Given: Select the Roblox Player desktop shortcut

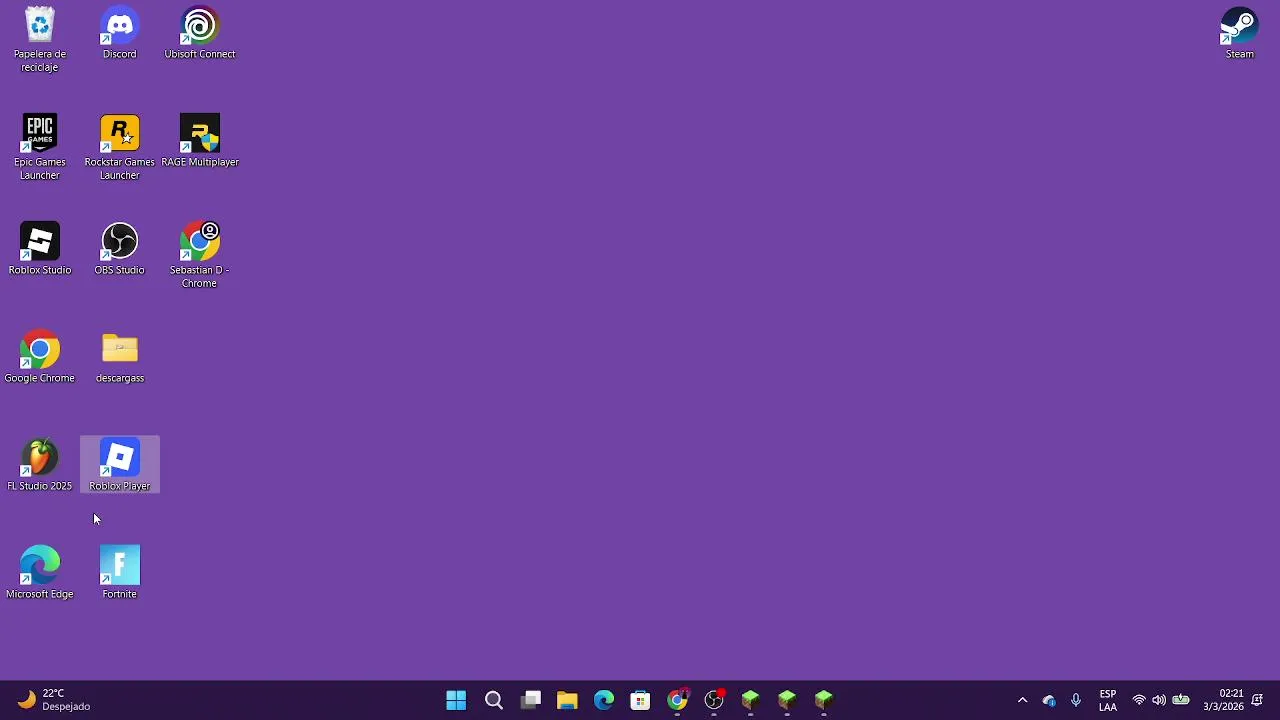Looking at the screenshot, I should (x=120, y=465).
